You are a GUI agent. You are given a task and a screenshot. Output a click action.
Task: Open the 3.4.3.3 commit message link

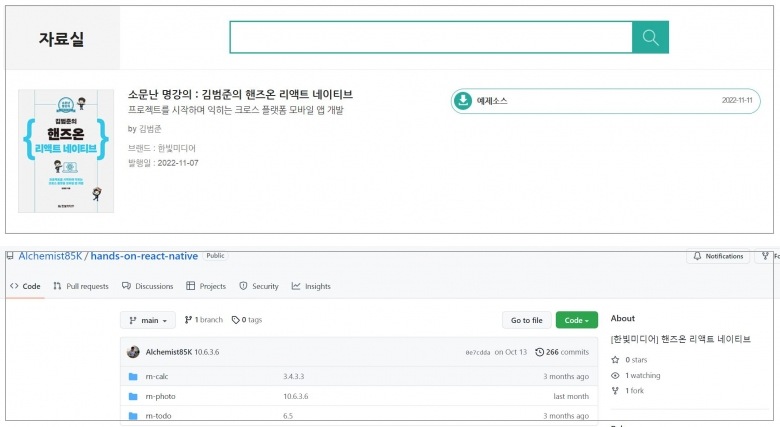coord(293,377)
